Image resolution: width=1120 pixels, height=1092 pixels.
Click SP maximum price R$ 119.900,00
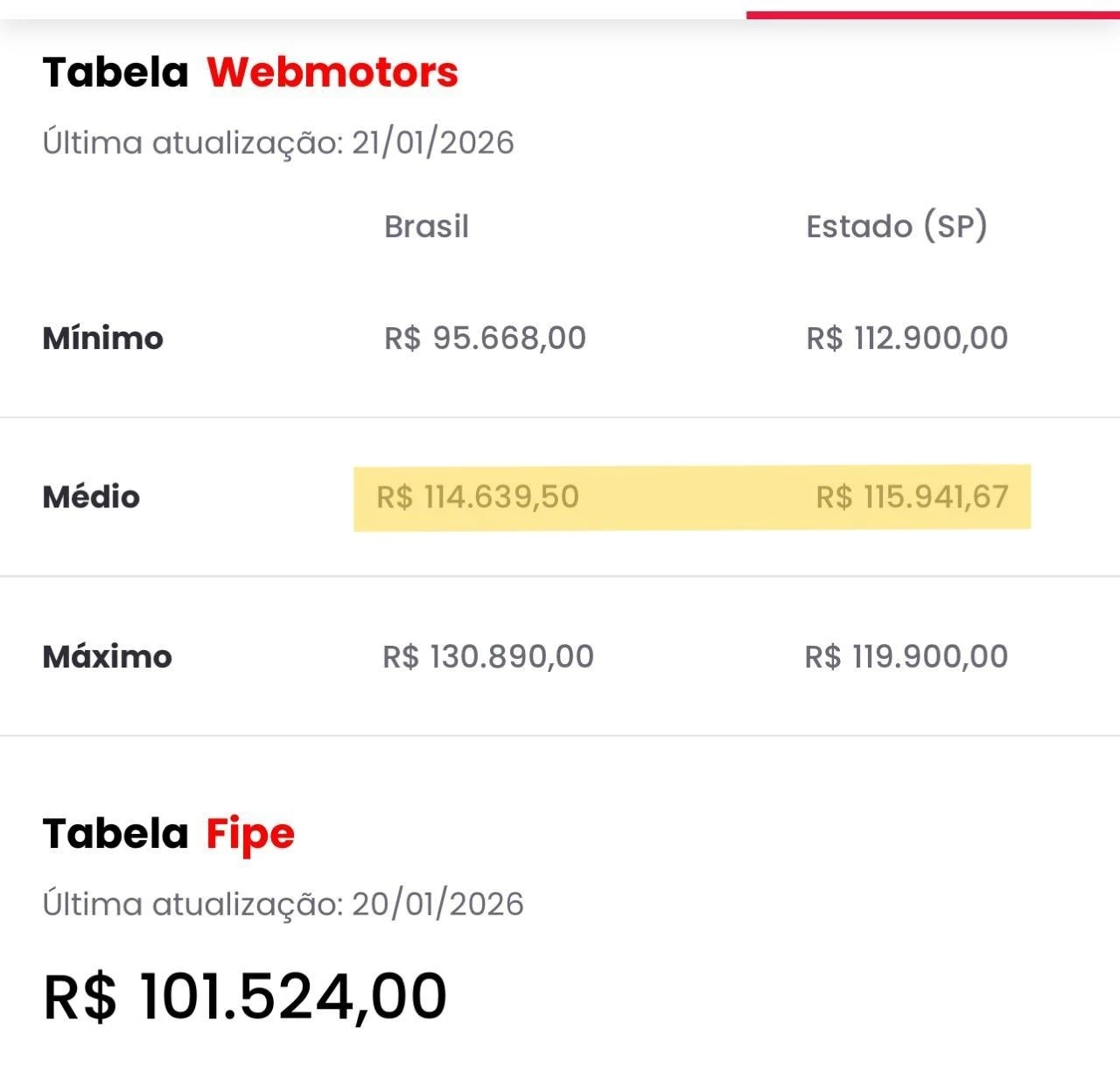coord(906,656)
